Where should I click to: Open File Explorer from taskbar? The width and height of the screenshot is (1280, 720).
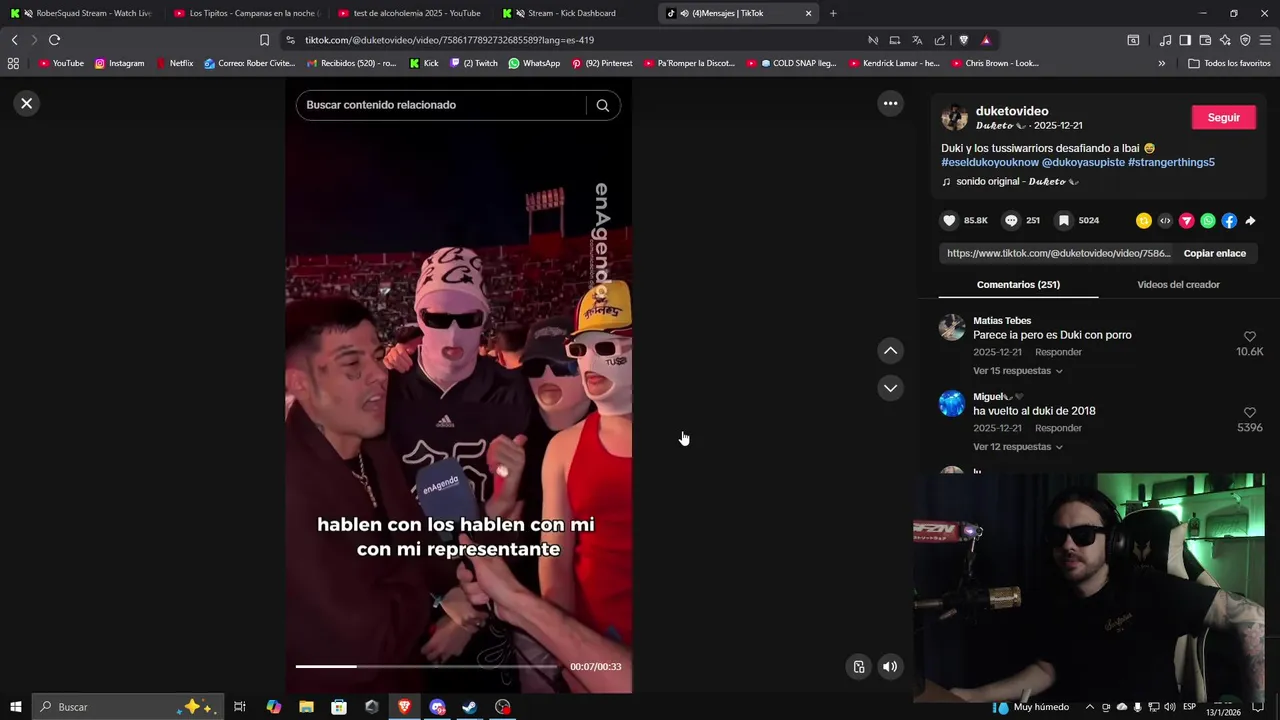point(306,707)
